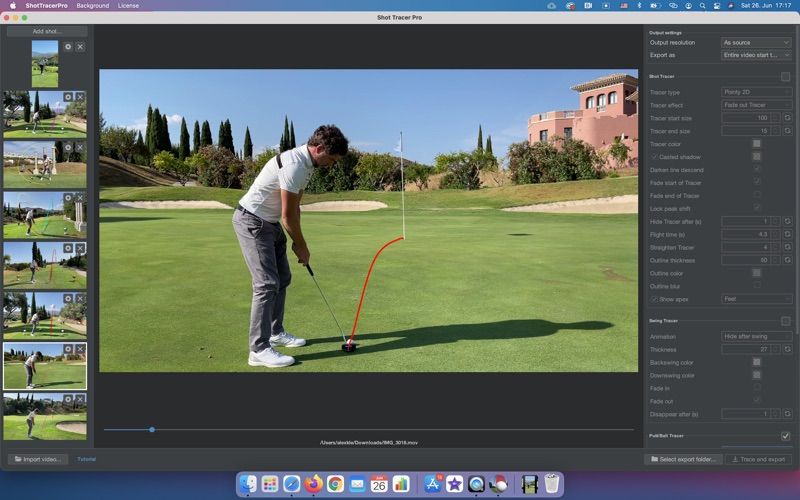The height and width of the screenshot is (500, 800).
Task: Delete the selected putting shot with its X
Action: [x=80, y=349]
